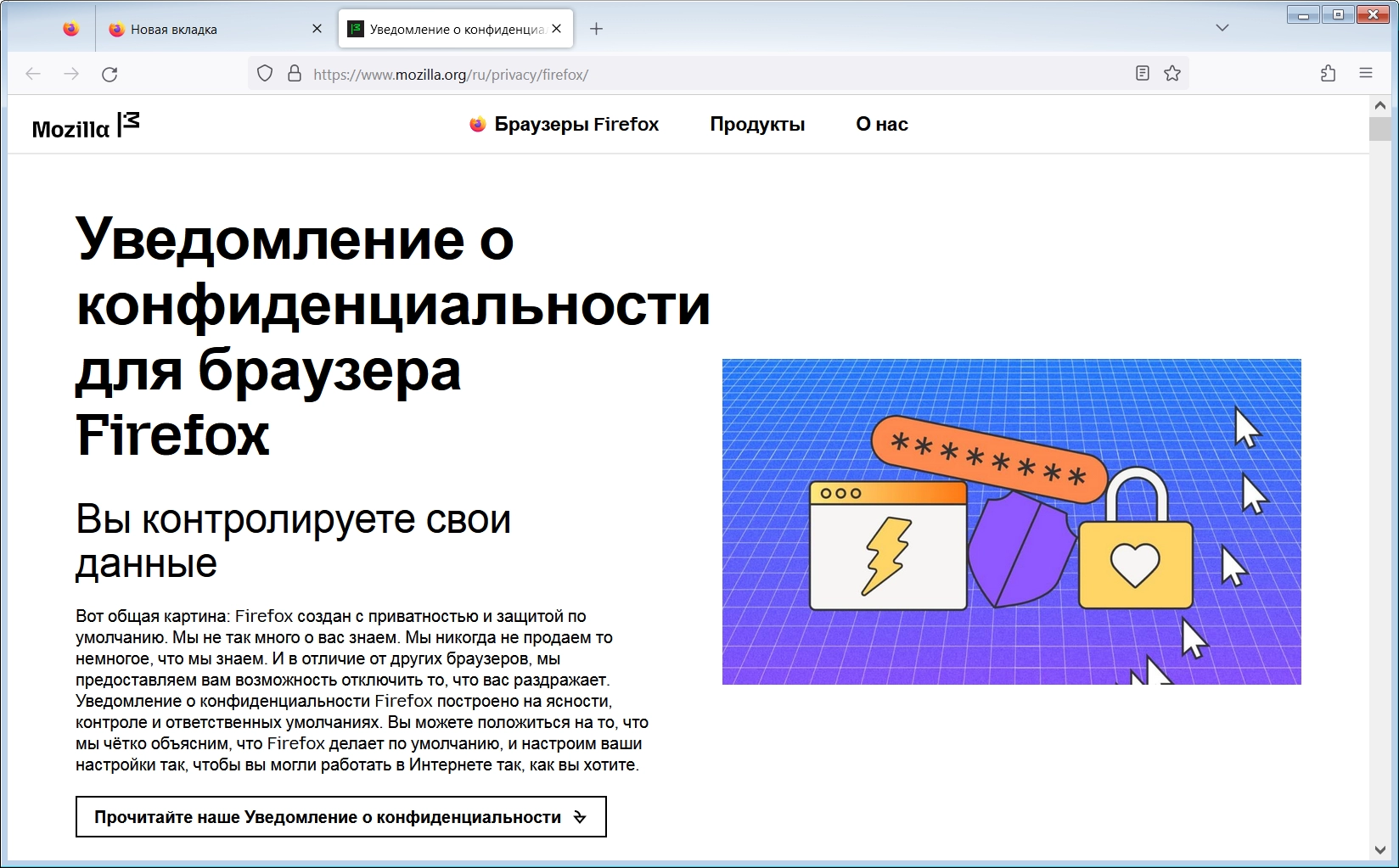Image resolution: width=1399 pixels, height=868 pixels.
Task: Close the Firefox window
Action: (1373, 14)
